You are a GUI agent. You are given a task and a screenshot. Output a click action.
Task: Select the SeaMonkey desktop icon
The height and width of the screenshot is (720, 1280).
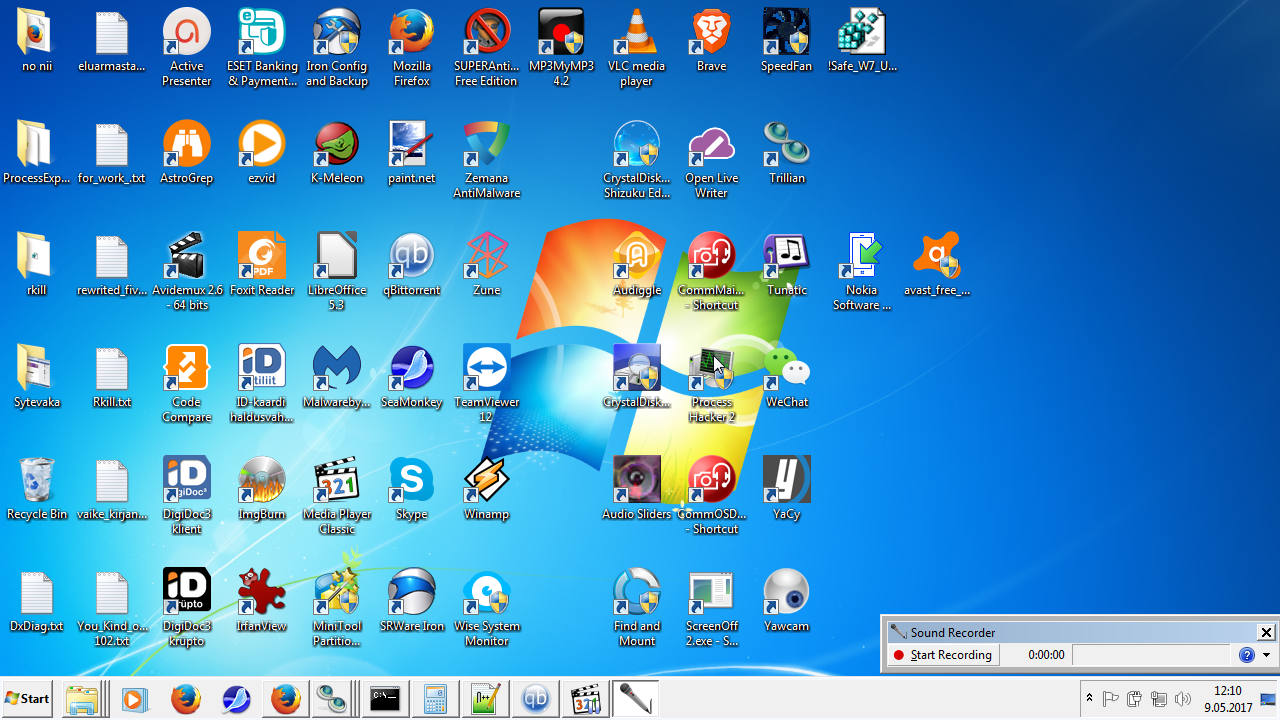pyautogui.click(x=411, y=377)
